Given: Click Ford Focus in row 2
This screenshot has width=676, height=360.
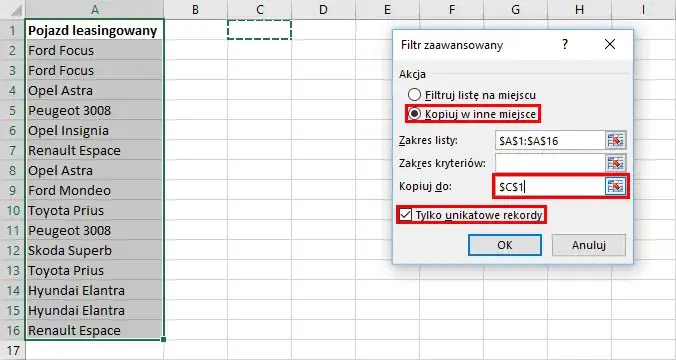Looking at the screenshot, I should coord(94,50).
